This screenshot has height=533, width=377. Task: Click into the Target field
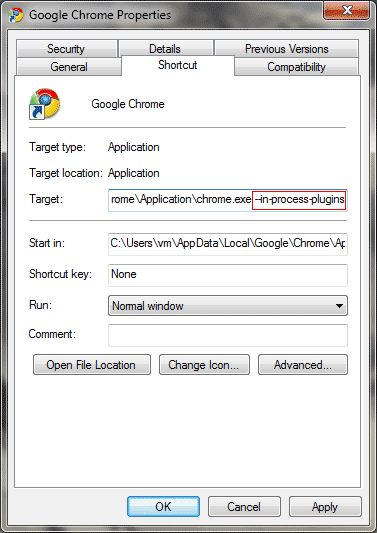(228, 200)
